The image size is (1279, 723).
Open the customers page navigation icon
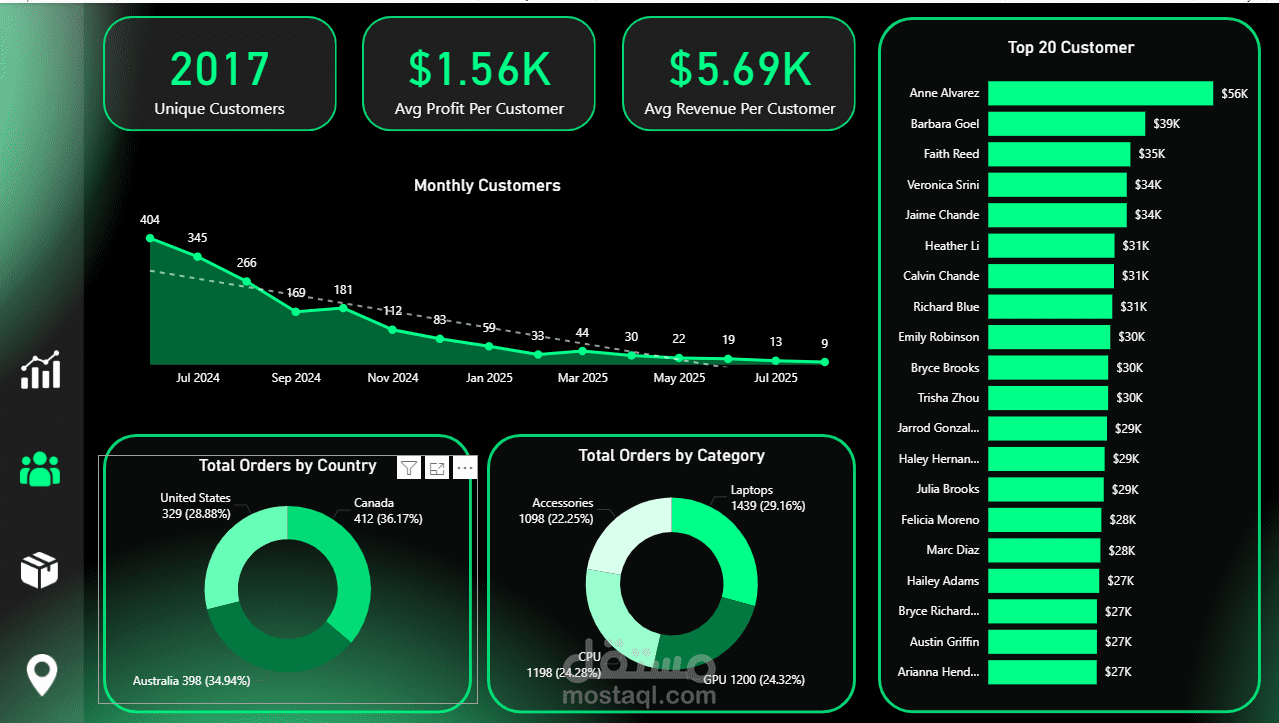(x=40, y=468)
